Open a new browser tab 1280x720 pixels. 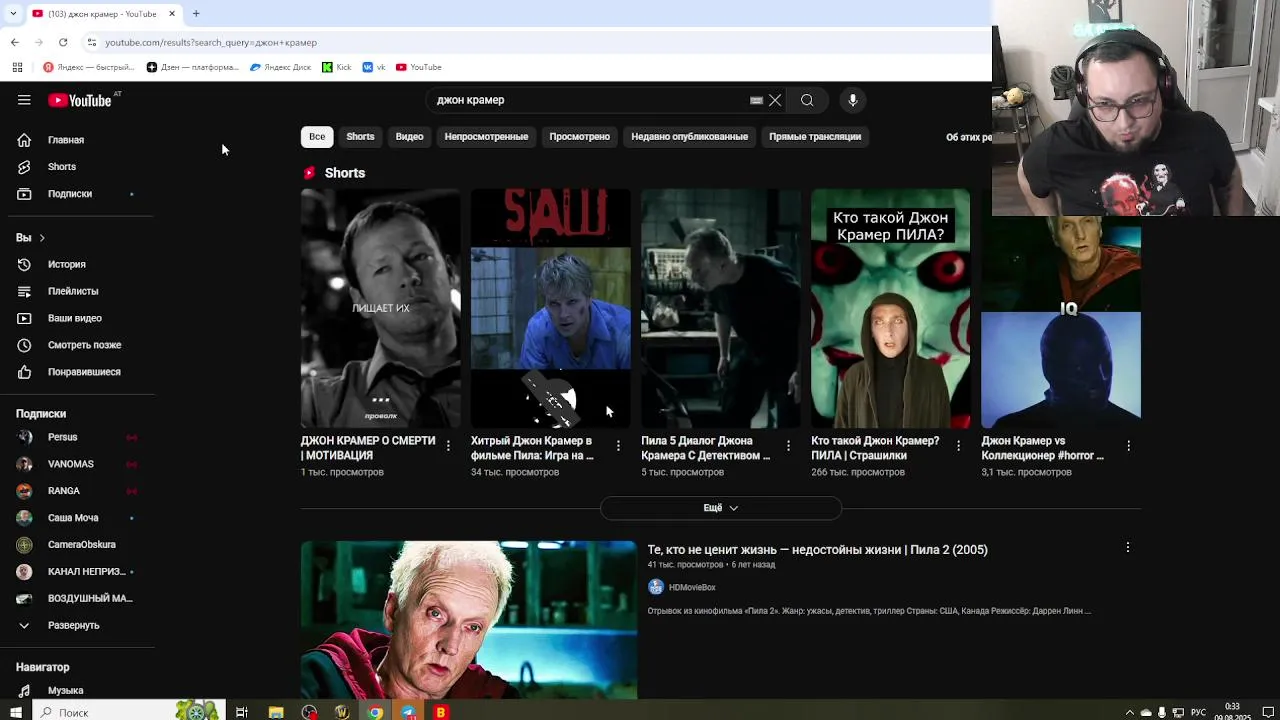[196, 13]
